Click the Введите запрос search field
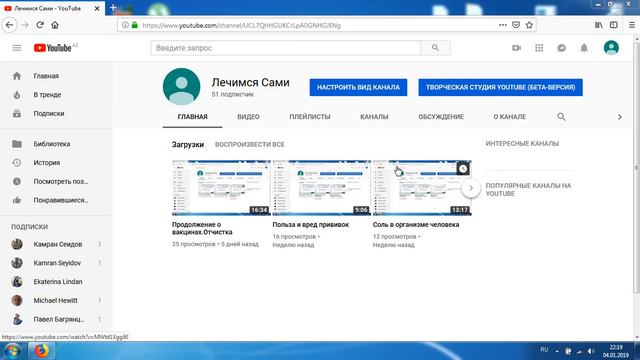640x360 pixels. (285, 48)
